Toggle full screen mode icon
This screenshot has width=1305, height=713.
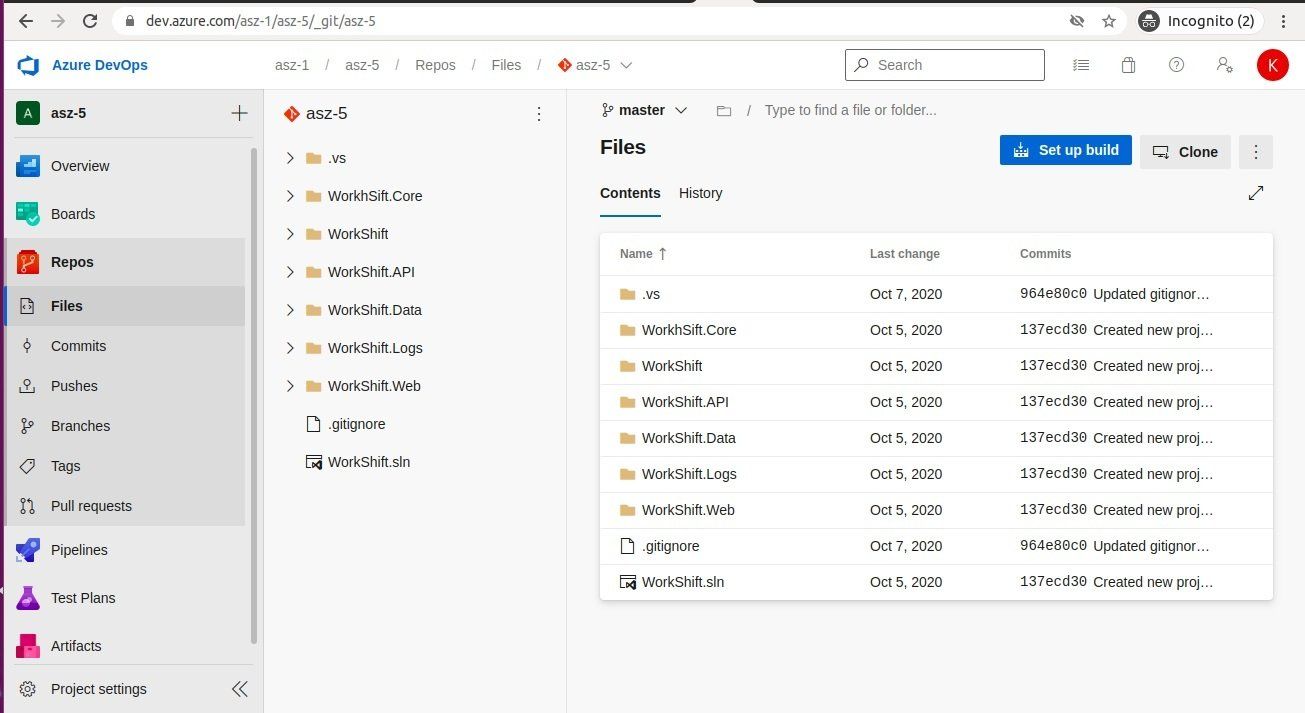1256,193
